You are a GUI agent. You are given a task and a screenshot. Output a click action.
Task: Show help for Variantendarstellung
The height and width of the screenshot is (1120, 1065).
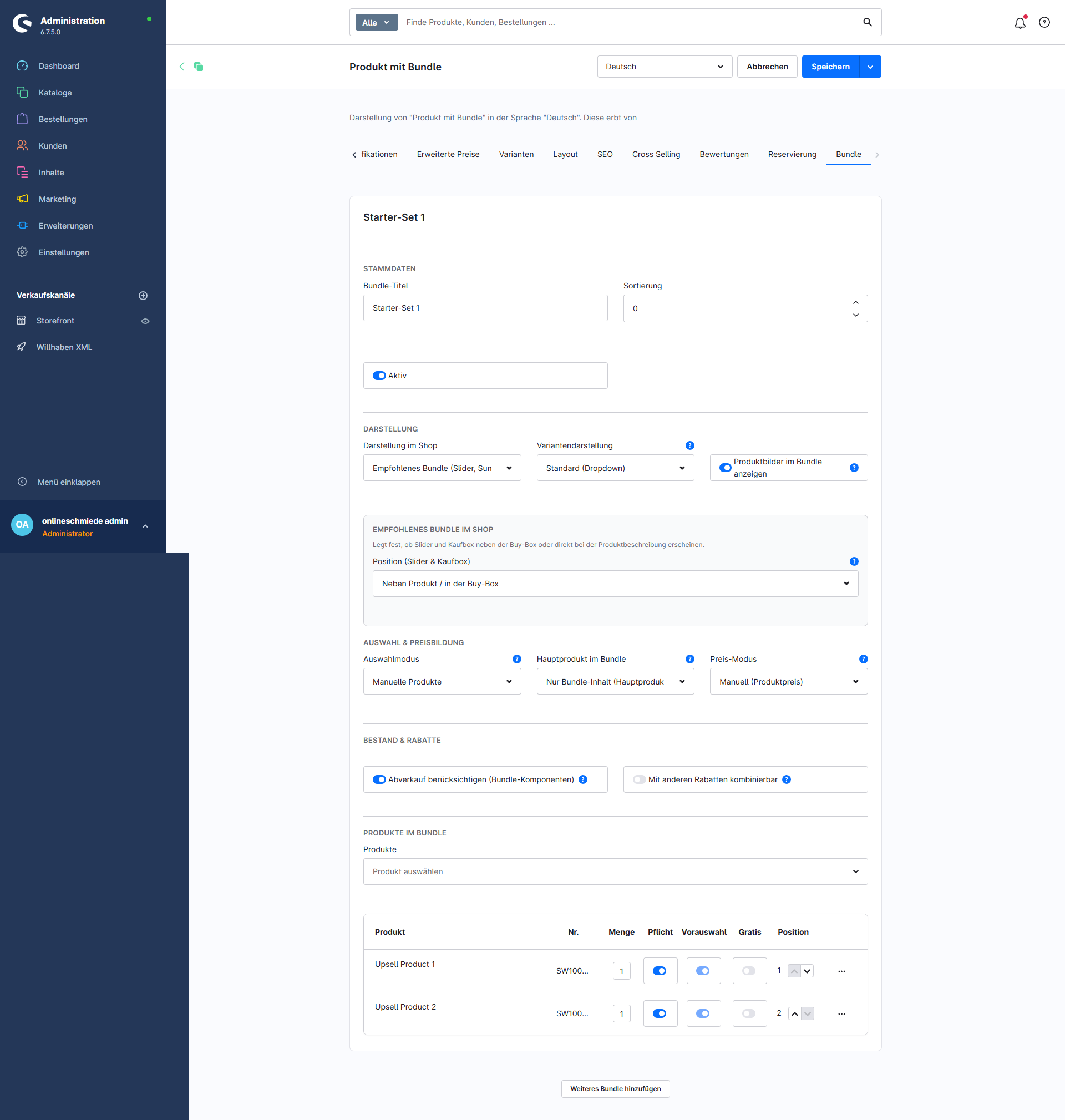[x=689, y=445]
